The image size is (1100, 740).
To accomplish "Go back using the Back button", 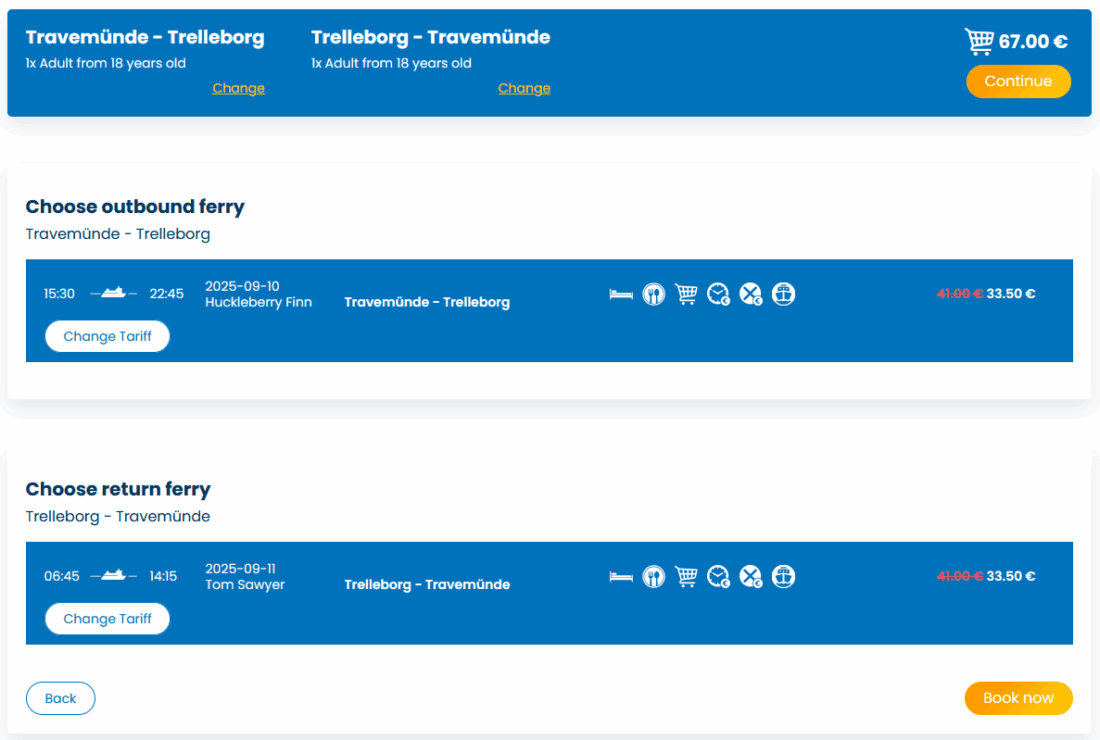I will coord(60,698).
